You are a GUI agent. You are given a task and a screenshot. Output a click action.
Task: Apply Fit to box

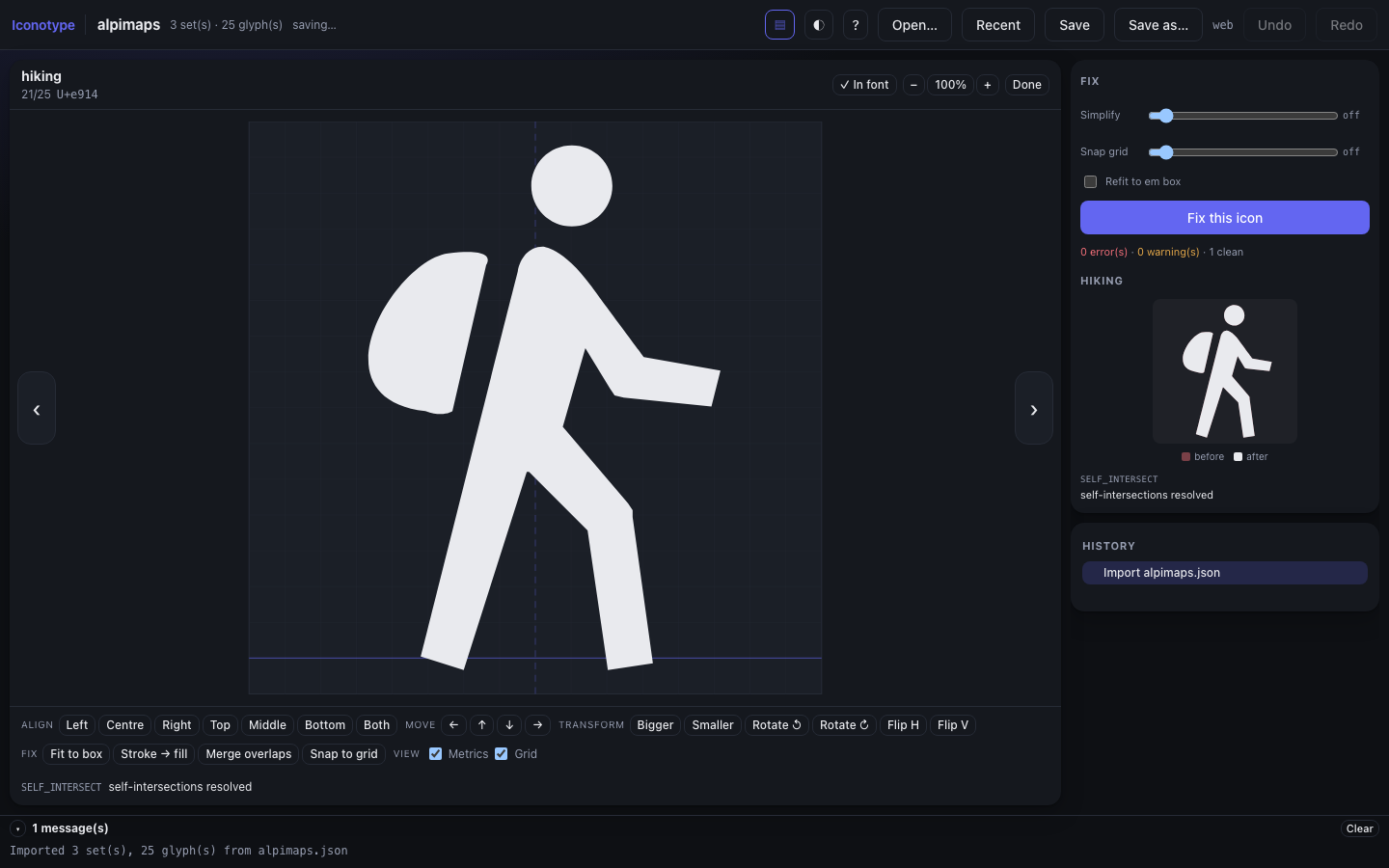(76, 754)
